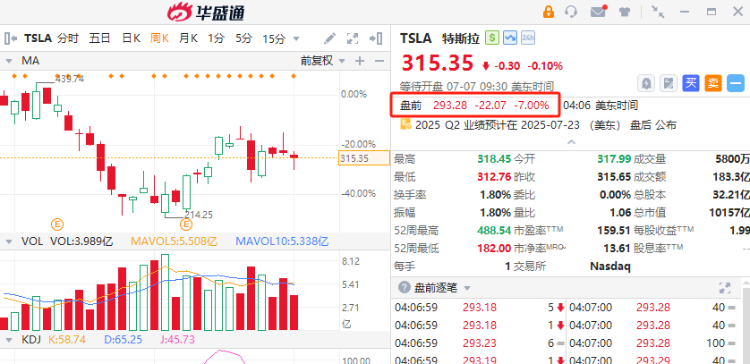Image resolution: width=750 pixels, height=364 pixels.
Task: Expand chart to fullscreen
Action: (353, 38)
